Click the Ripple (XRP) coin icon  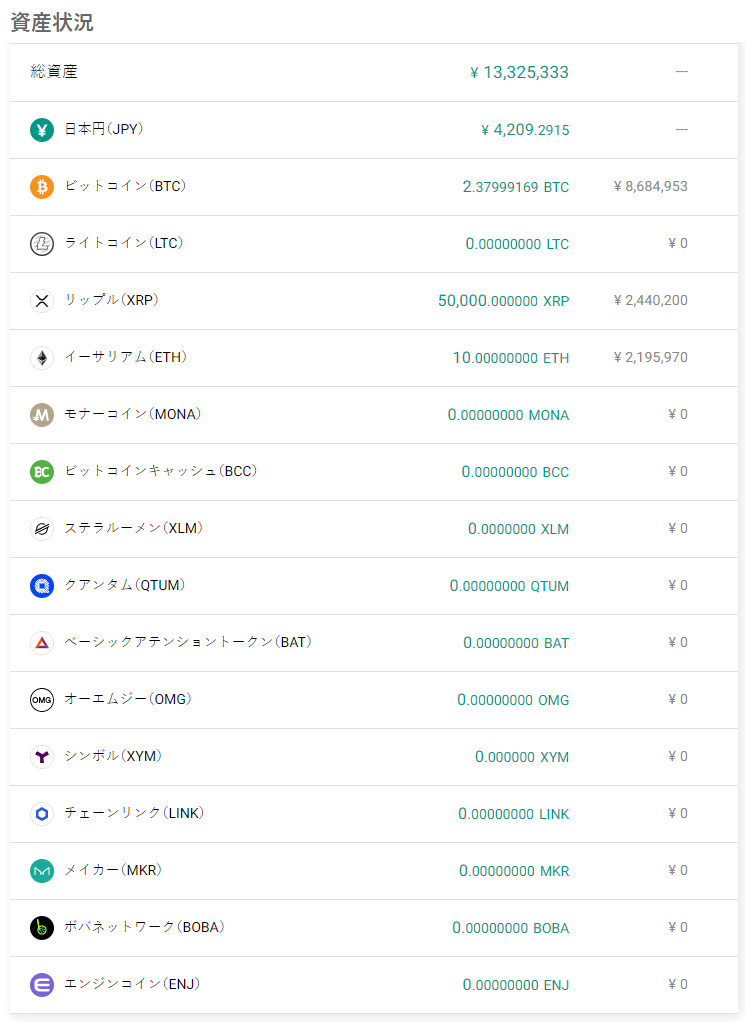[42, 301]
